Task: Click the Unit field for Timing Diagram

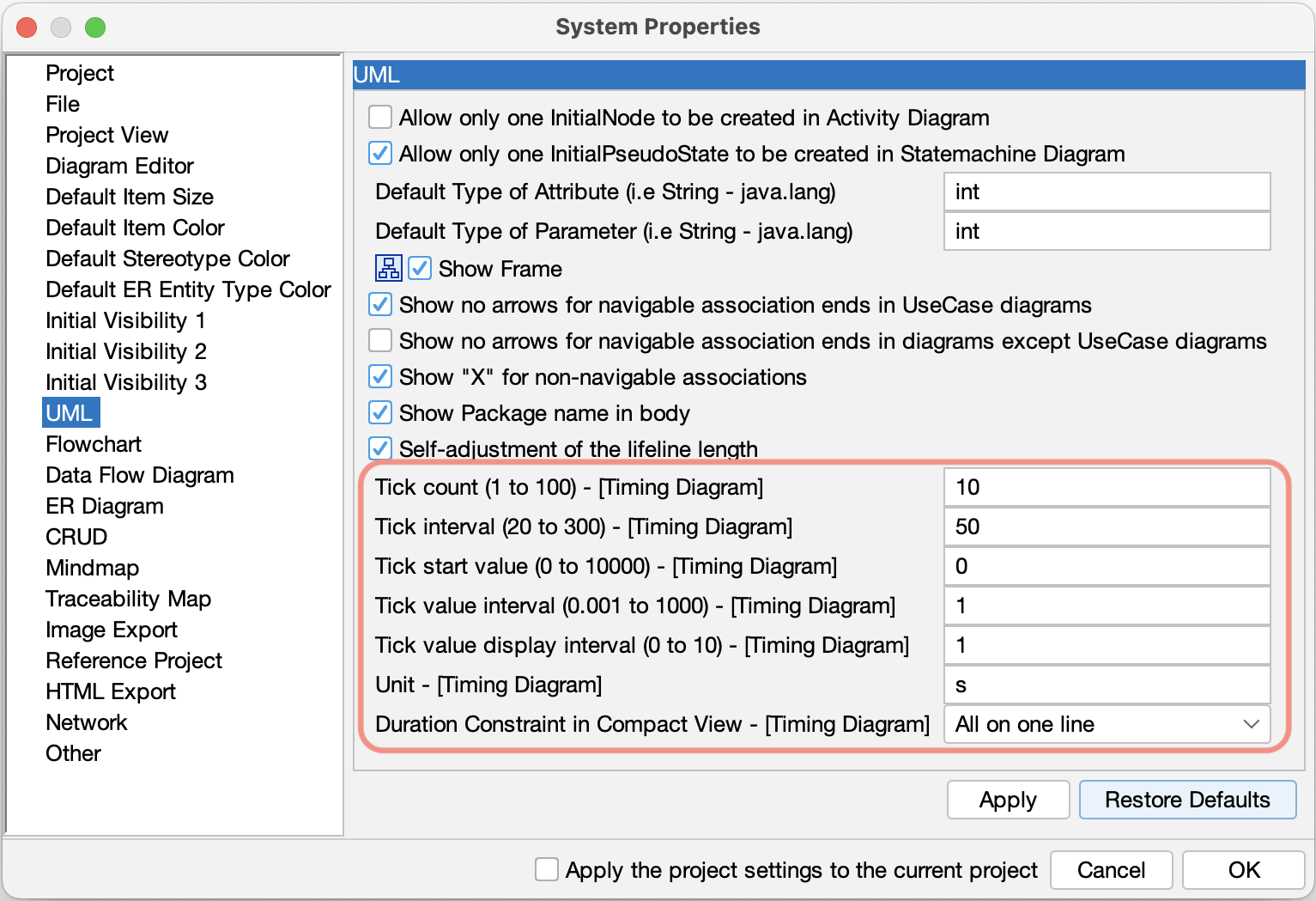Action: pyautogui.click(x=1106, y=685)
